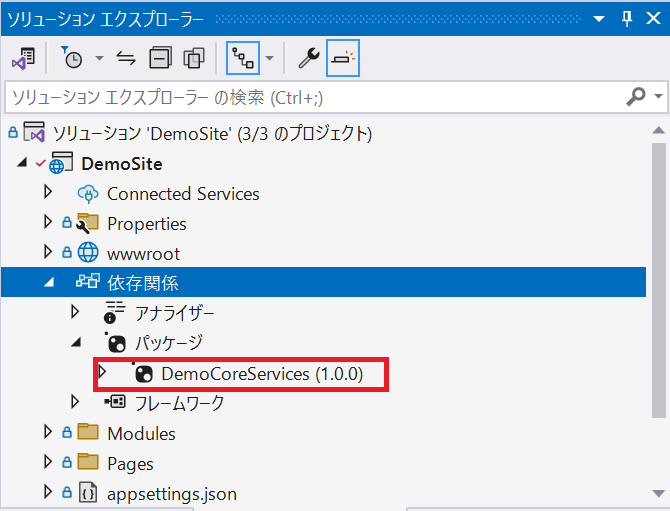Click the Pages folder icon
The height and width of the screenshot is (511, 670).
[x=88, y=462]
